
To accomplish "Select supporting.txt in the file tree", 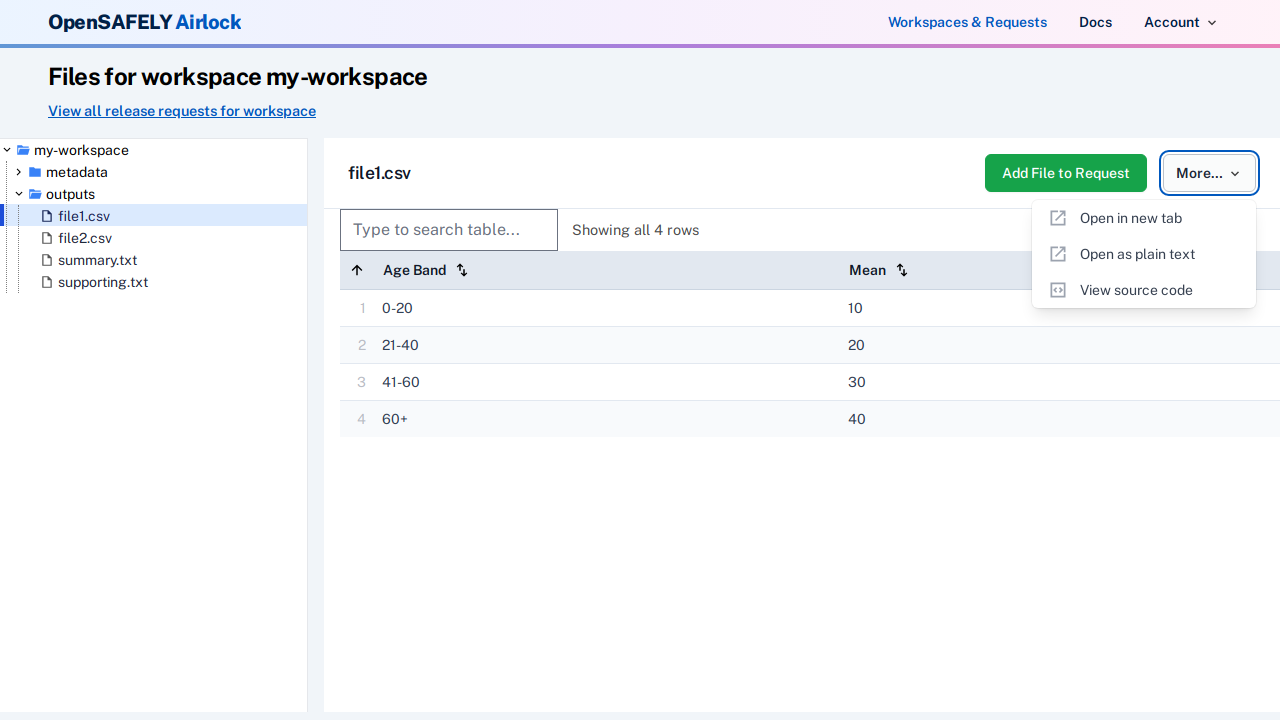I will [103, 282].
